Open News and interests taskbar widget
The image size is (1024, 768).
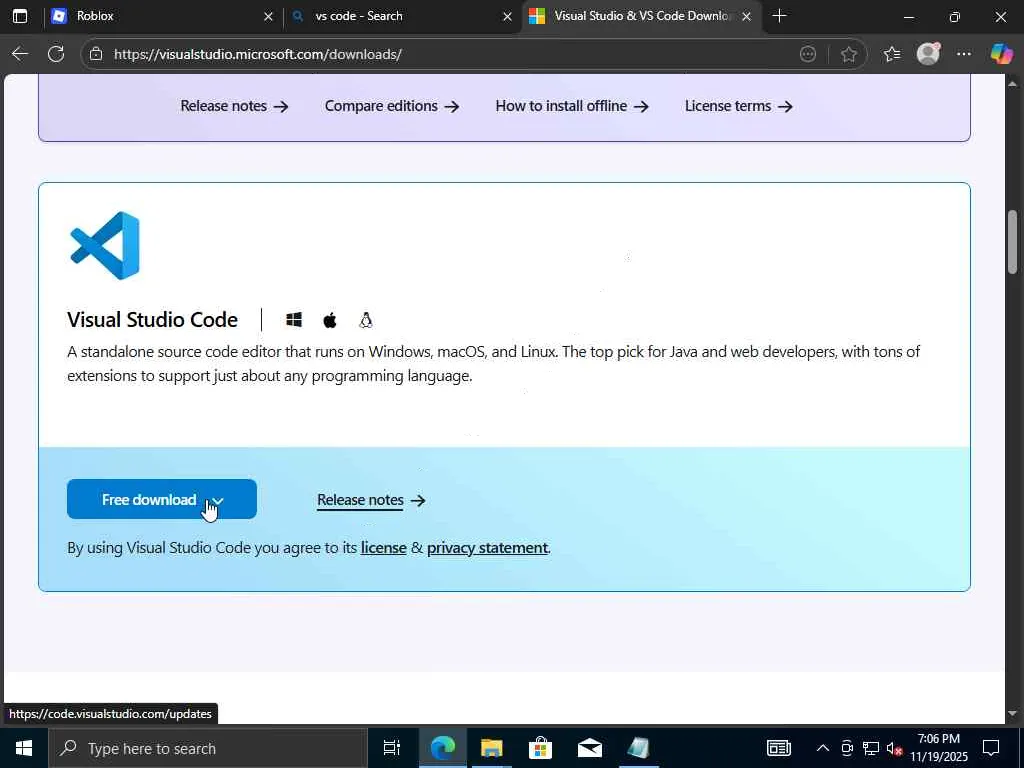point(778,748)
